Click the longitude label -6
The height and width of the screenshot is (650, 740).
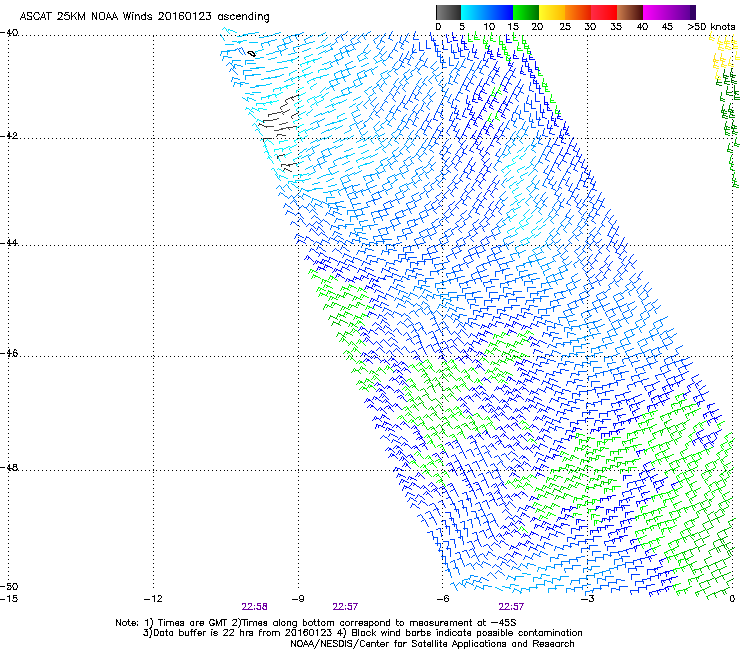coord(443,599)
